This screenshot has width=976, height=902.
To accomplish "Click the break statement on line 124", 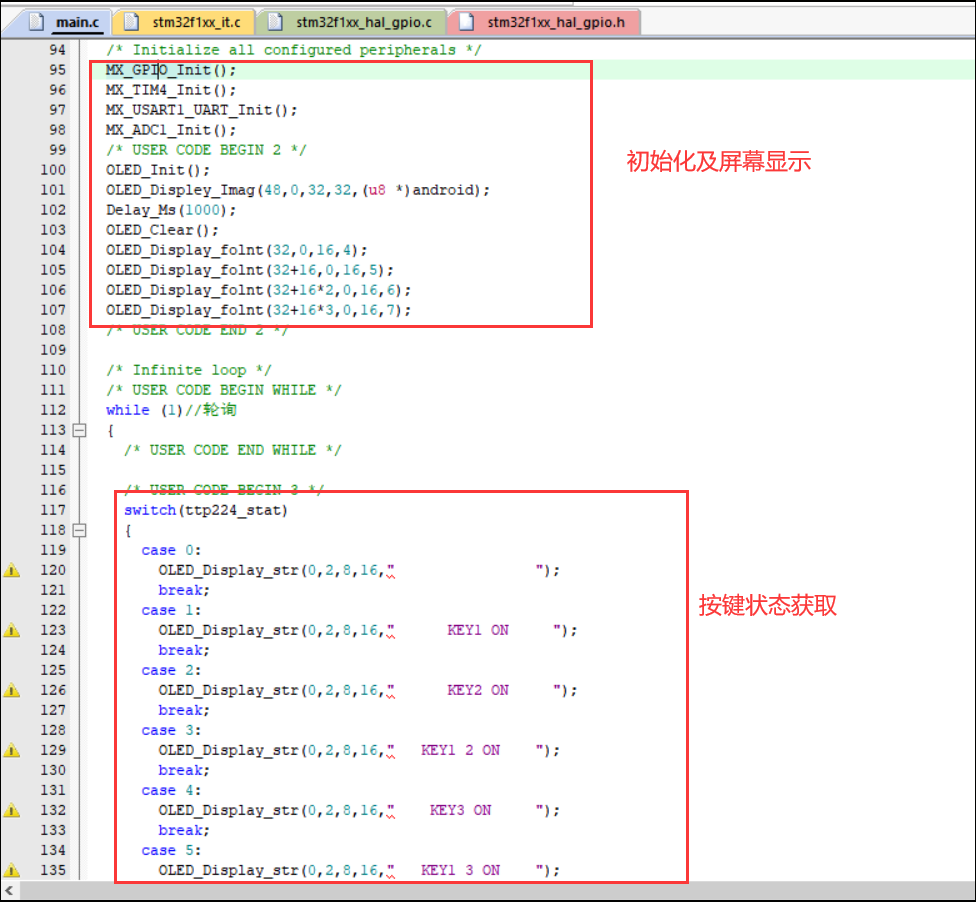I will (x=184, y=650).
